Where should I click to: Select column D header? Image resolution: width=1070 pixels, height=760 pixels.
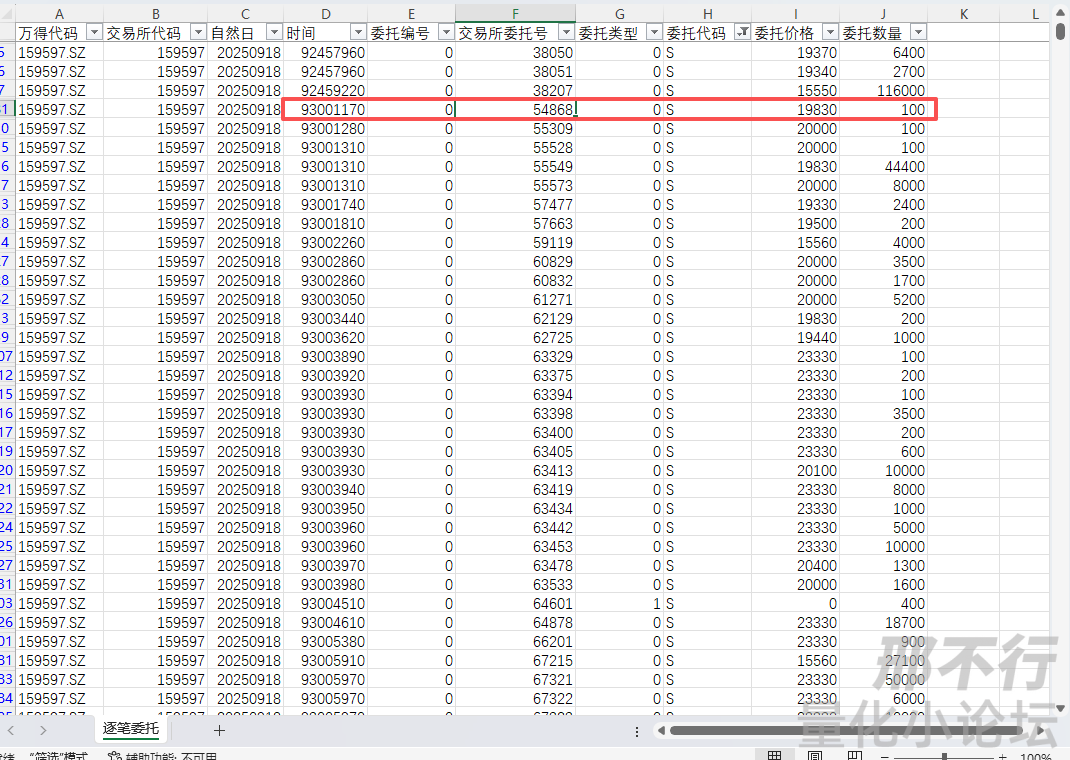click(x=326, y=14)
